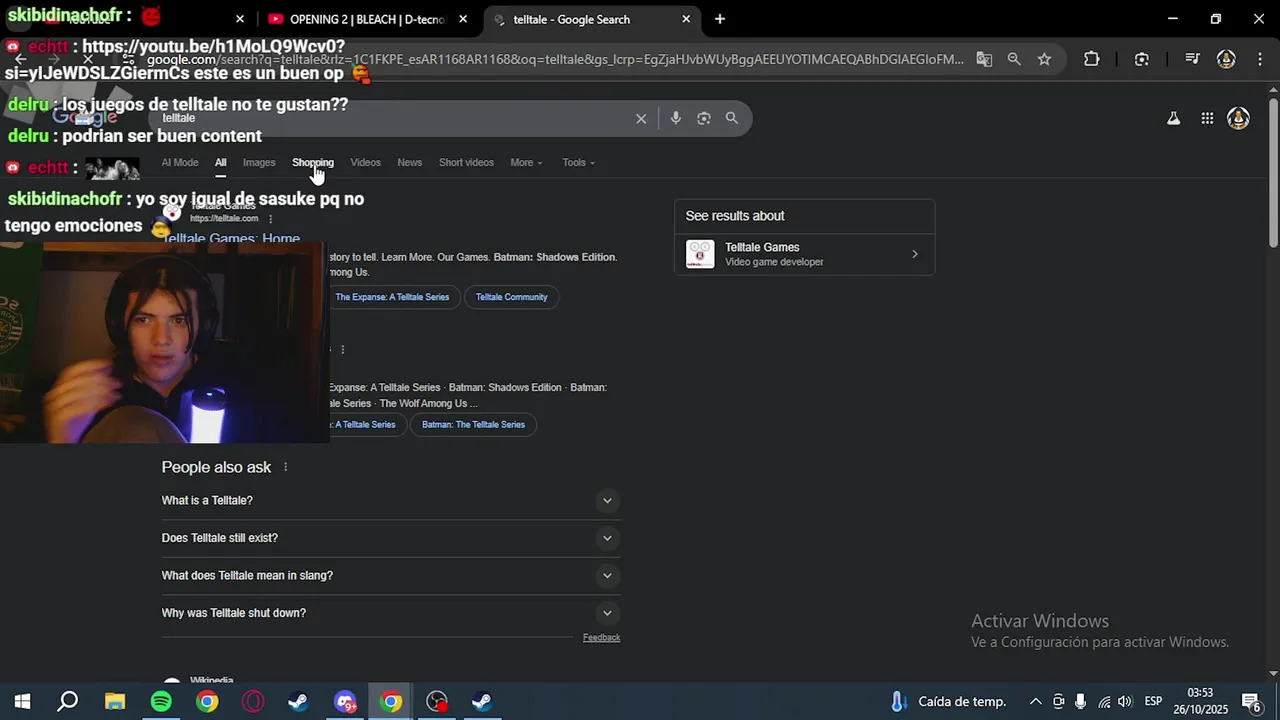
Task: Switch to the OPENING 2 BLEACH browser tab
Action: (x=367, y=19)
